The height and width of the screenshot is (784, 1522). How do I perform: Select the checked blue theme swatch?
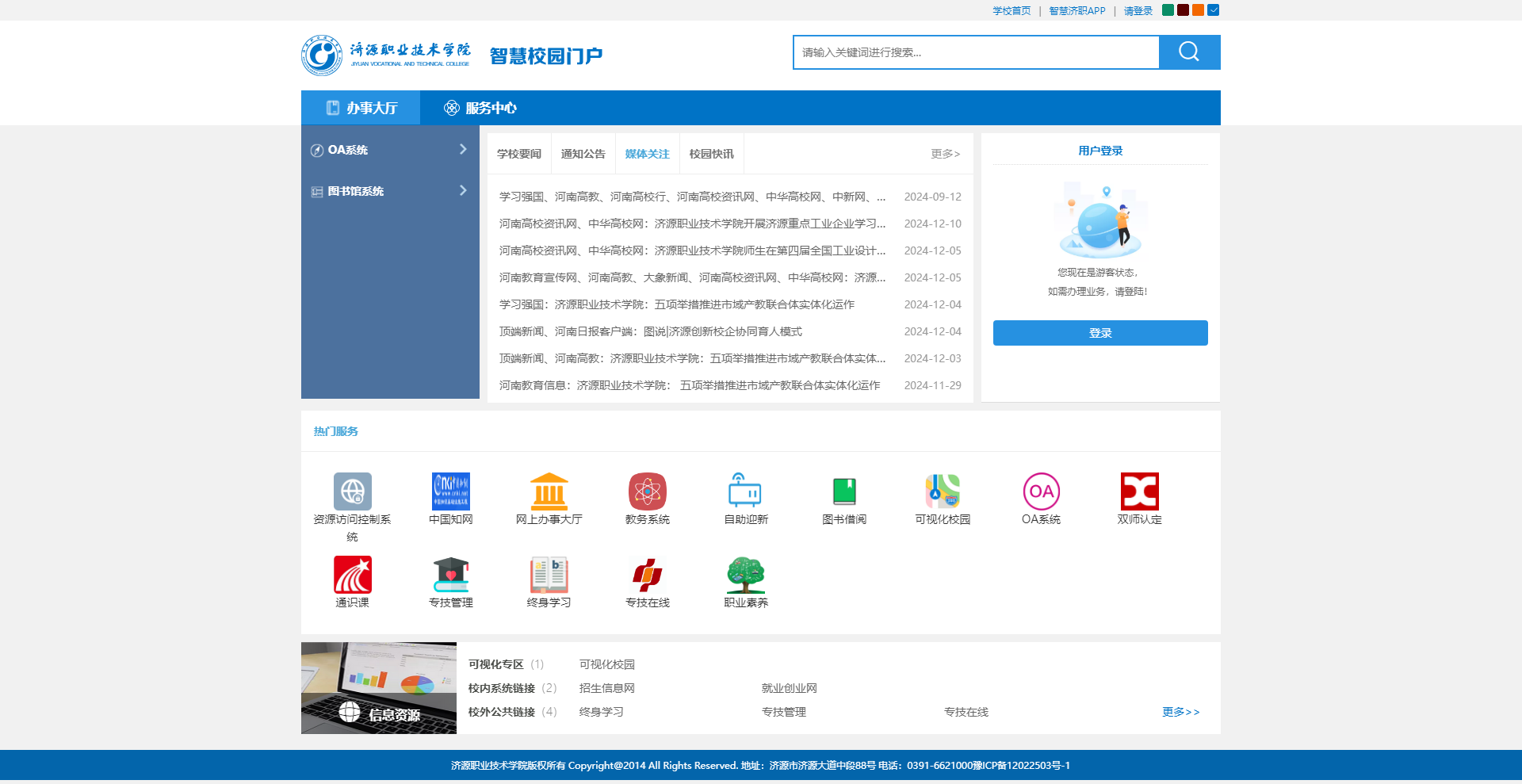(x=1213, y=10)
